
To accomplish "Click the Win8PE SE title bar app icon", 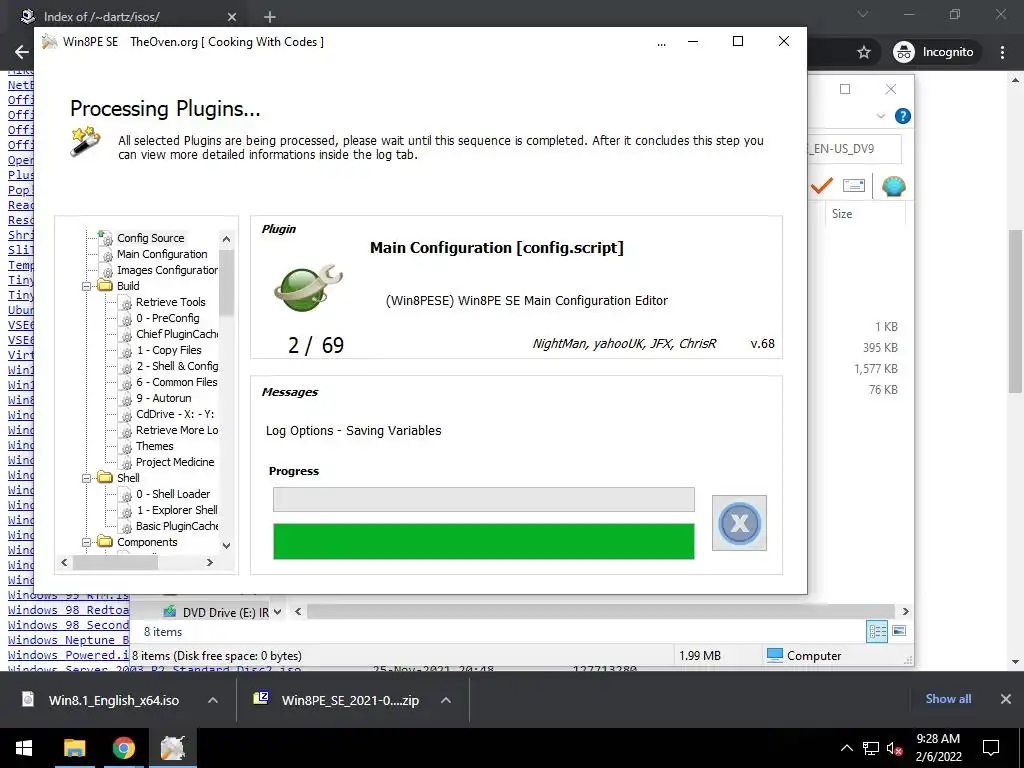I will (x=50, y=42).
